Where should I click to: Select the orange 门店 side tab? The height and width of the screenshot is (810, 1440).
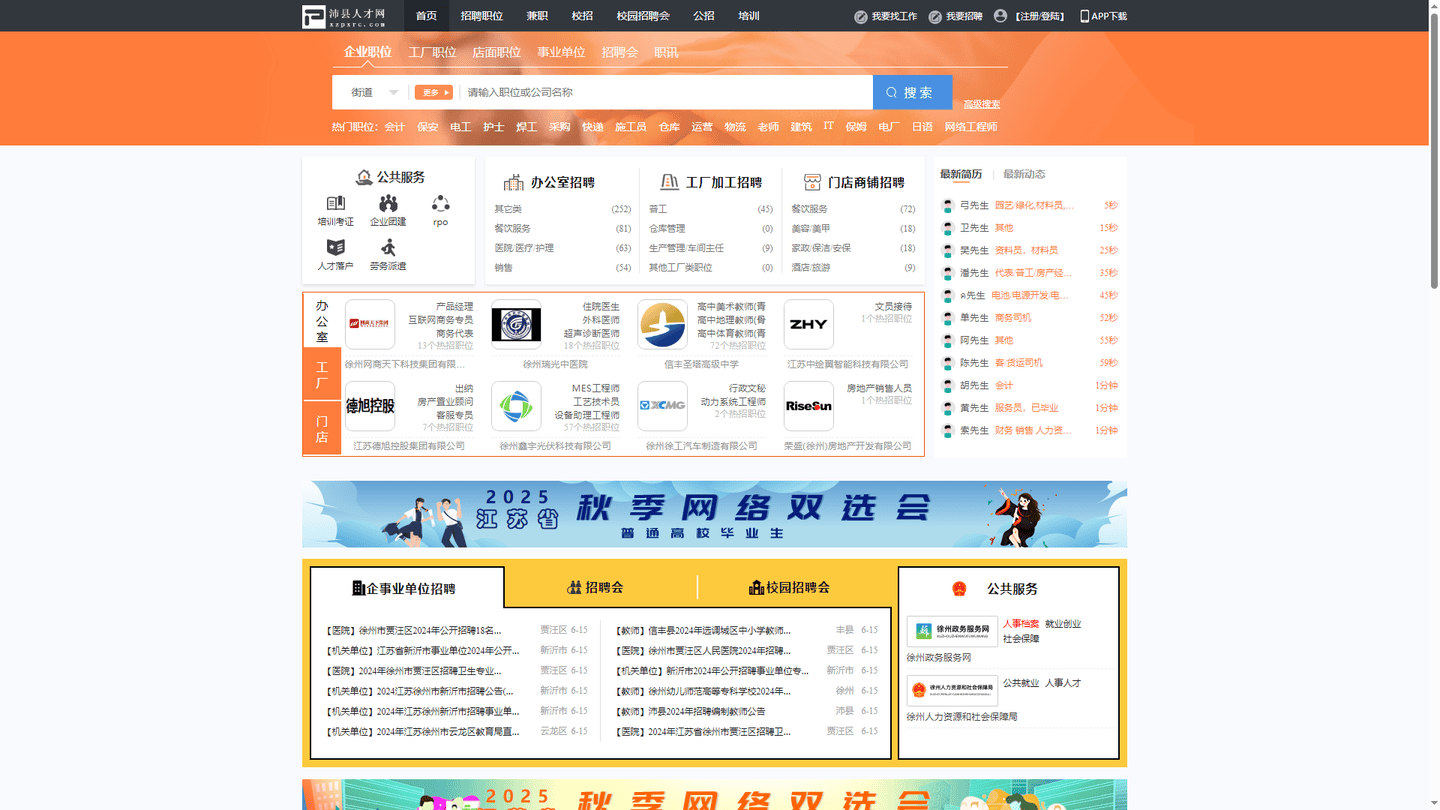(322, 429)
